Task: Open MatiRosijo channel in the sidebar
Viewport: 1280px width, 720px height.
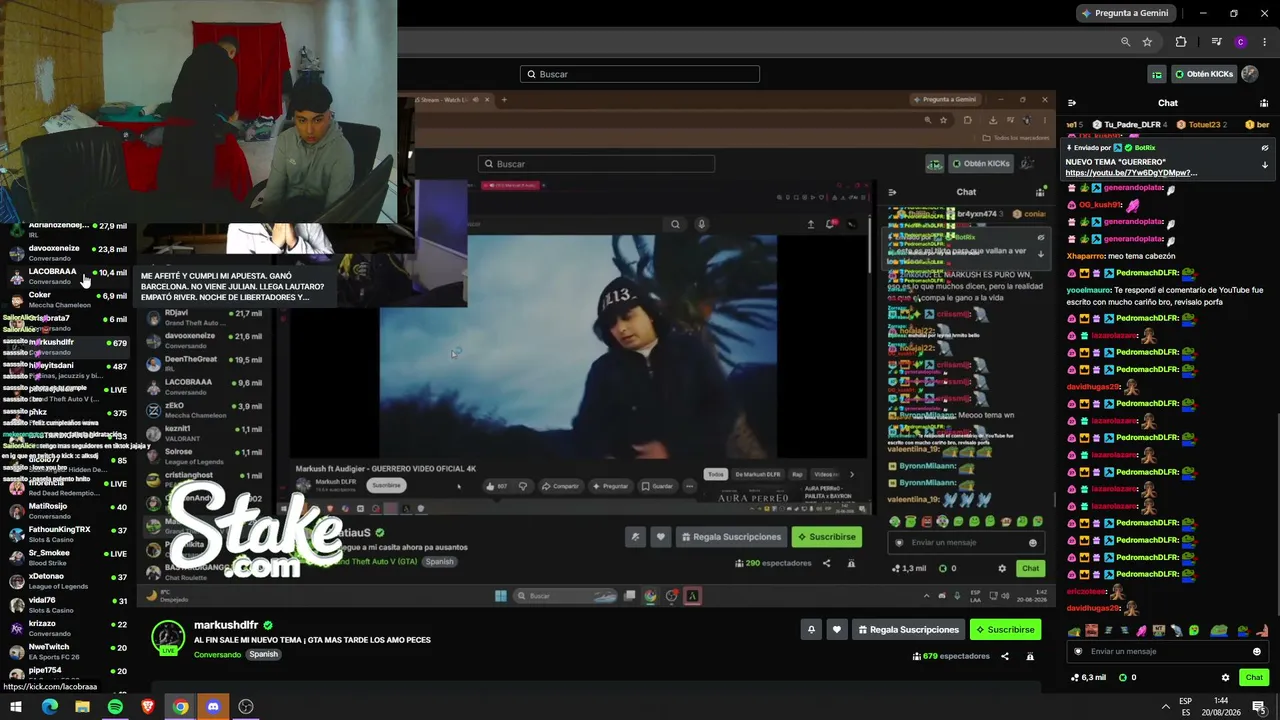Action: 68,510
